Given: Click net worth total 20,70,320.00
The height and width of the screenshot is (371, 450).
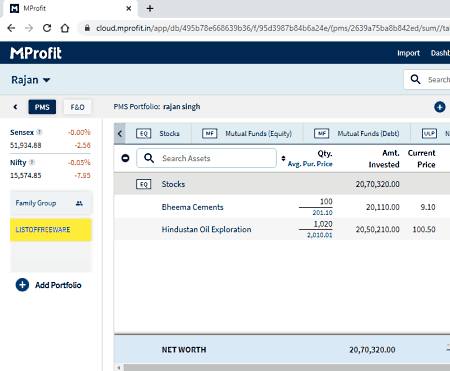Looking at the screenshot, I should (x=372, y=350).
